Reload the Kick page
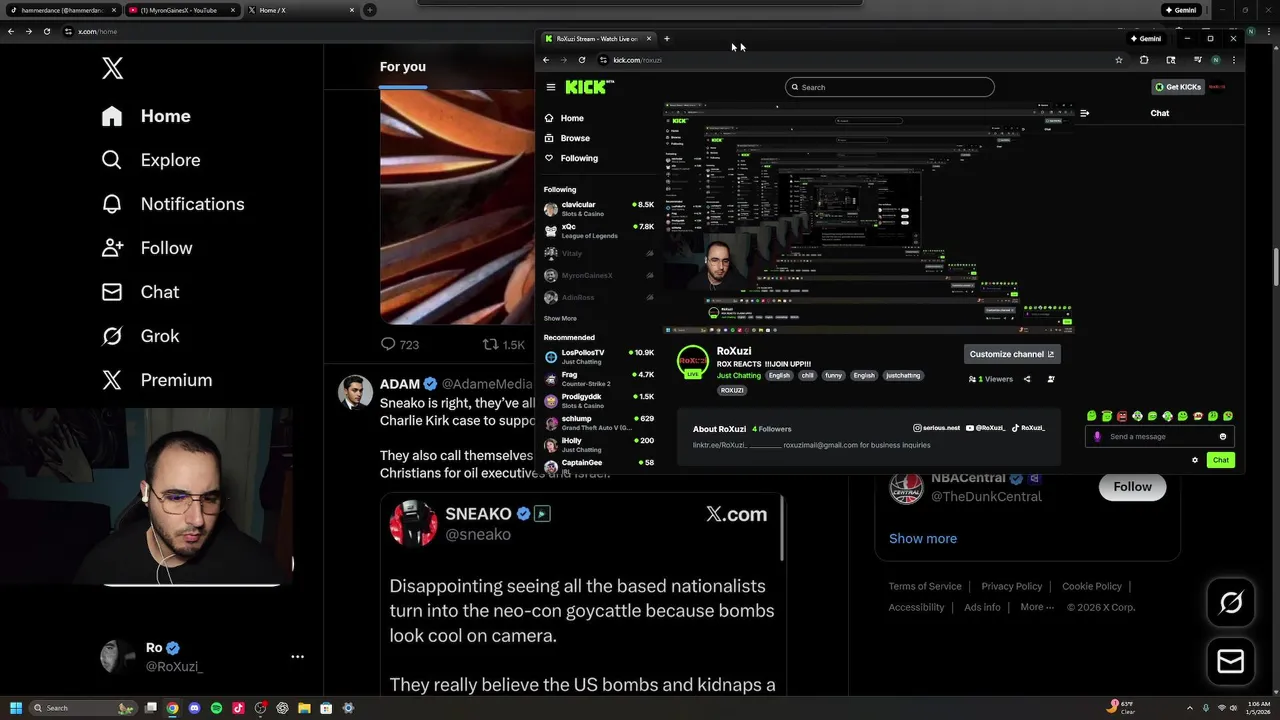Viewport: 1280px width, 720px height. click(582, 60)
